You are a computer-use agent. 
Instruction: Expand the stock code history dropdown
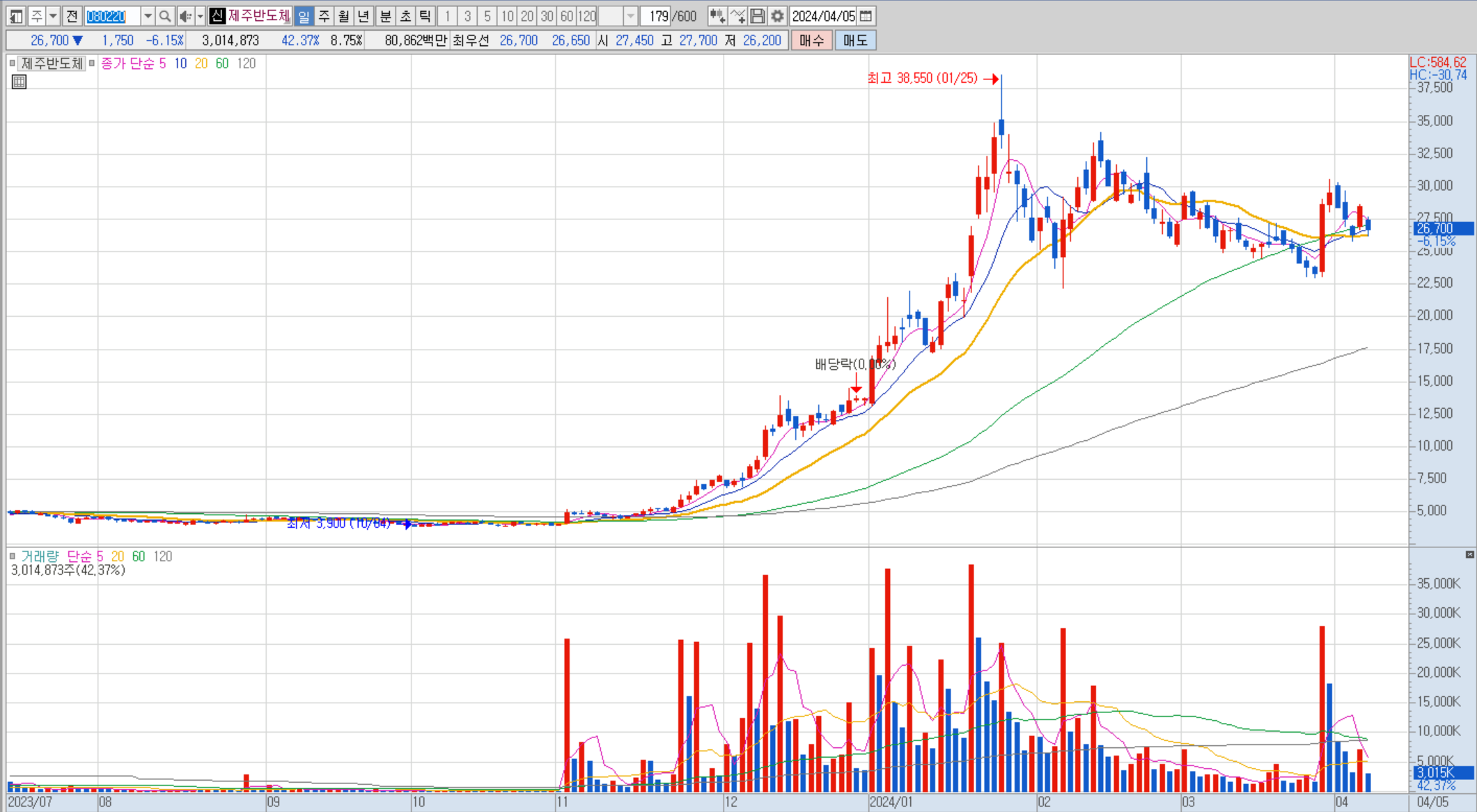click(148, 16)
